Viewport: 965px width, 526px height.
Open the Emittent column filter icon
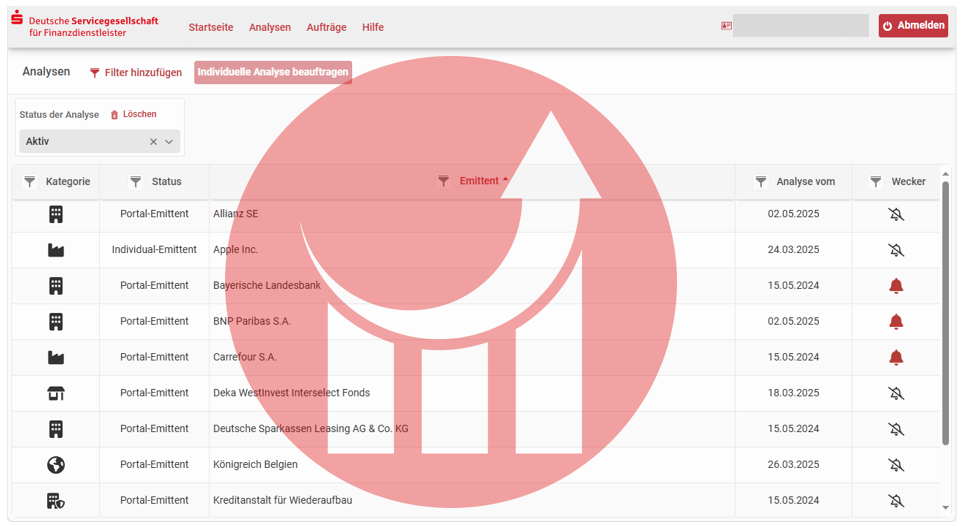443,181
